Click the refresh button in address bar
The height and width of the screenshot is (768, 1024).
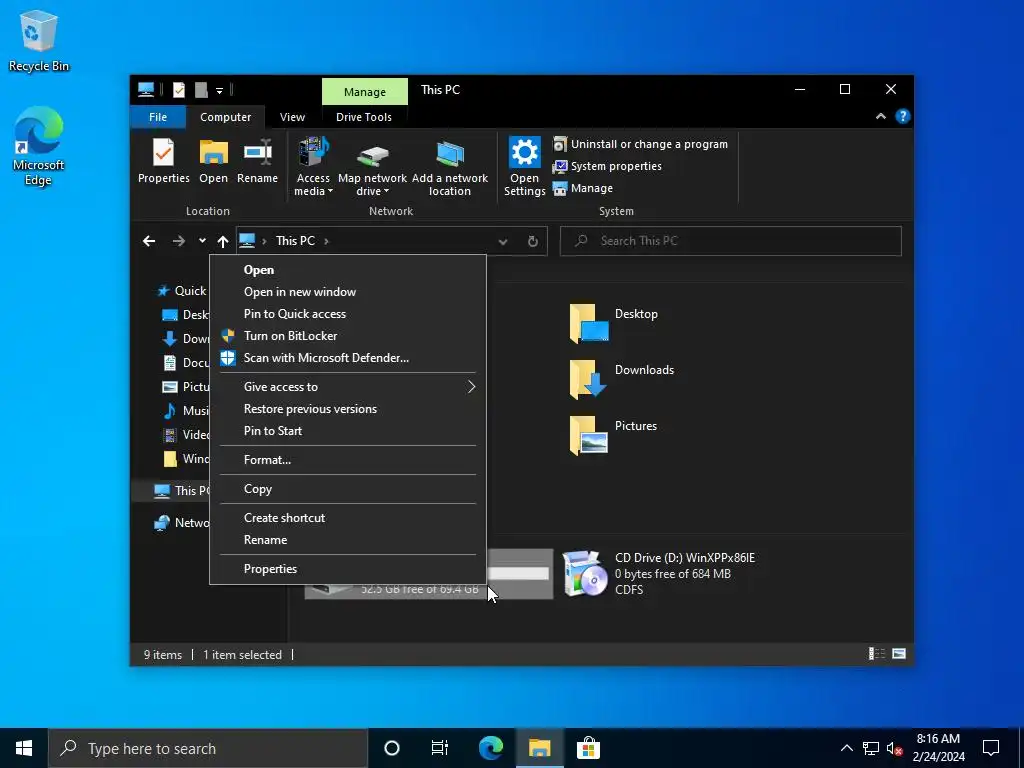[533, 242]
